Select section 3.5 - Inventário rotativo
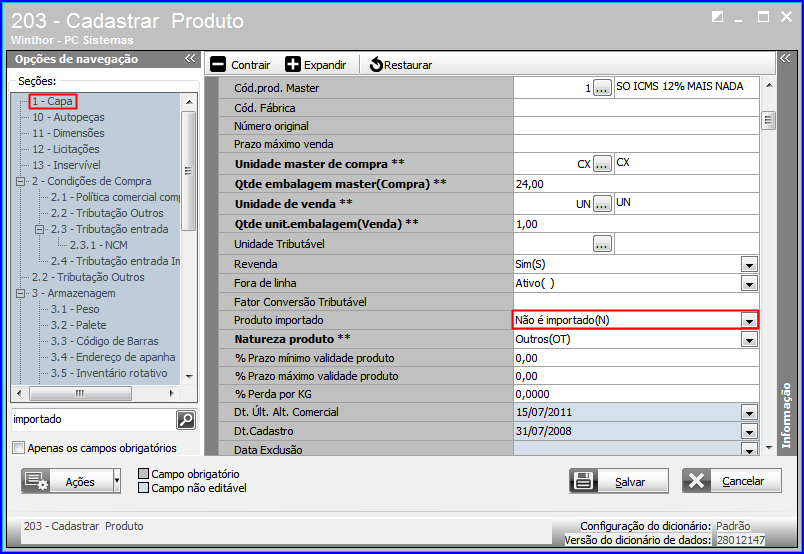This screenshot has width=804, height=554. click(x=109, y=373)
